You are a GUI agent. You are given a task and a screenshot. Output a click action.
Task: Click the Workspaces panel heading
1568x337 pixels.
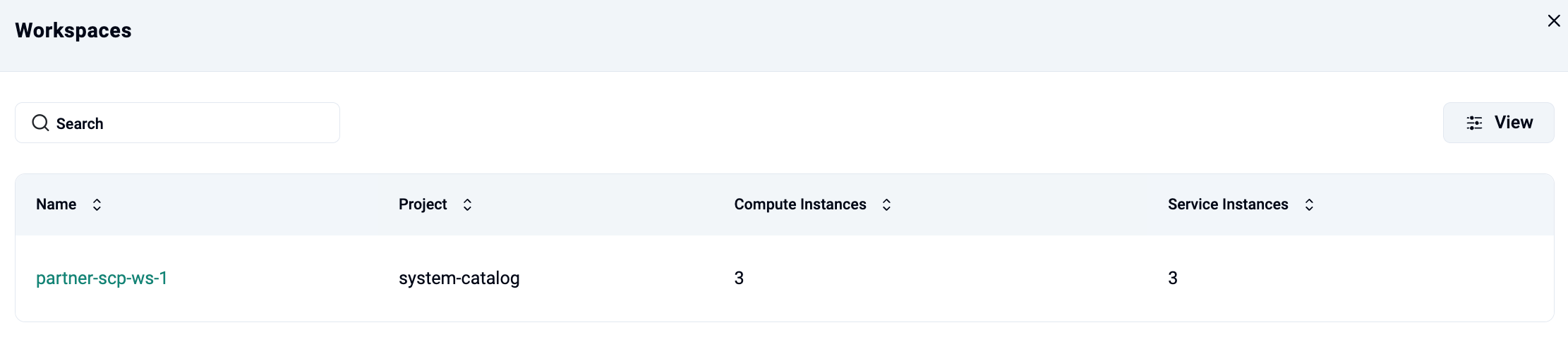click(x=73, y=31)
